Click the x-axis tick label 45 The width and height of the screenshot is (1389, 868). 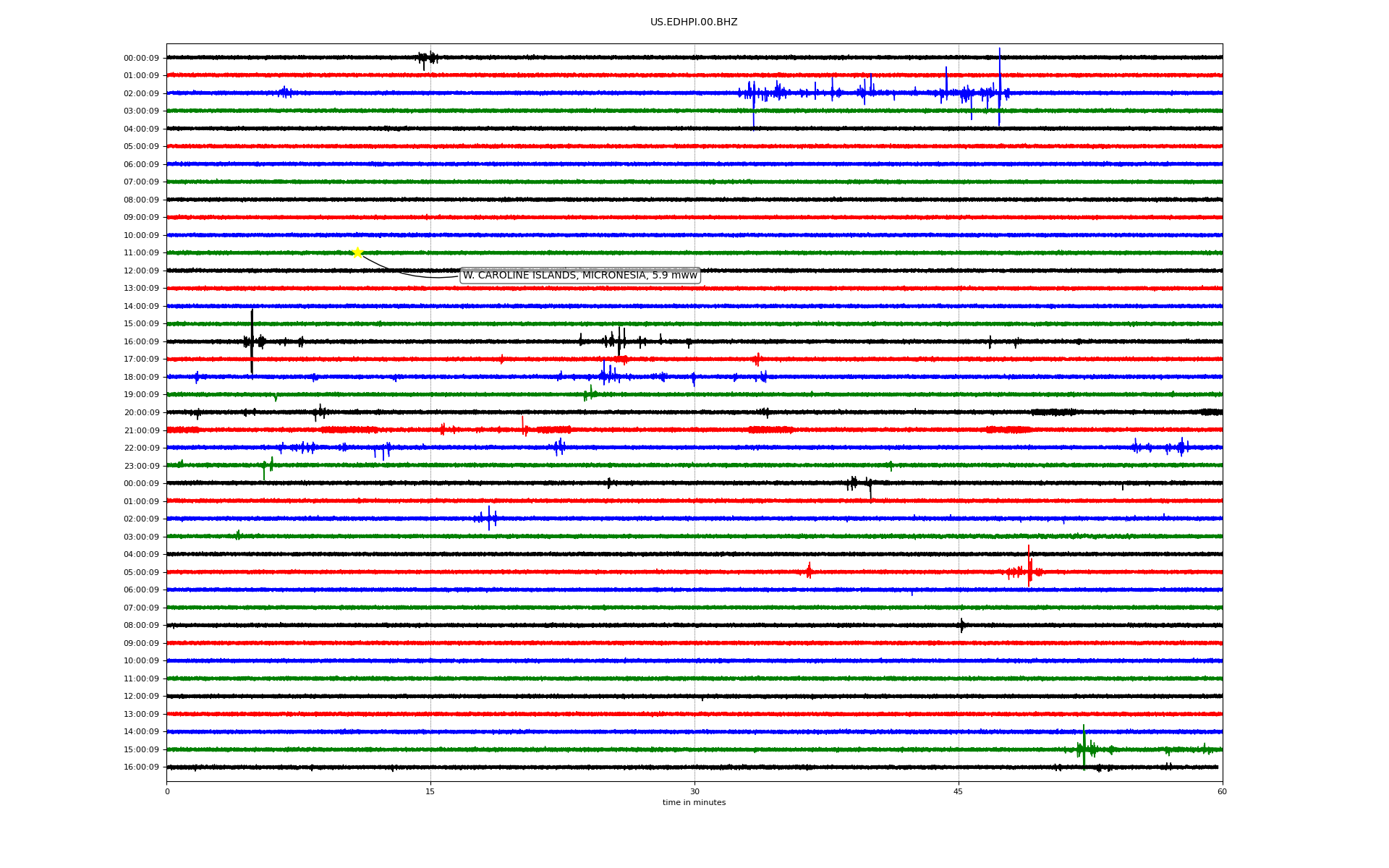959,791
